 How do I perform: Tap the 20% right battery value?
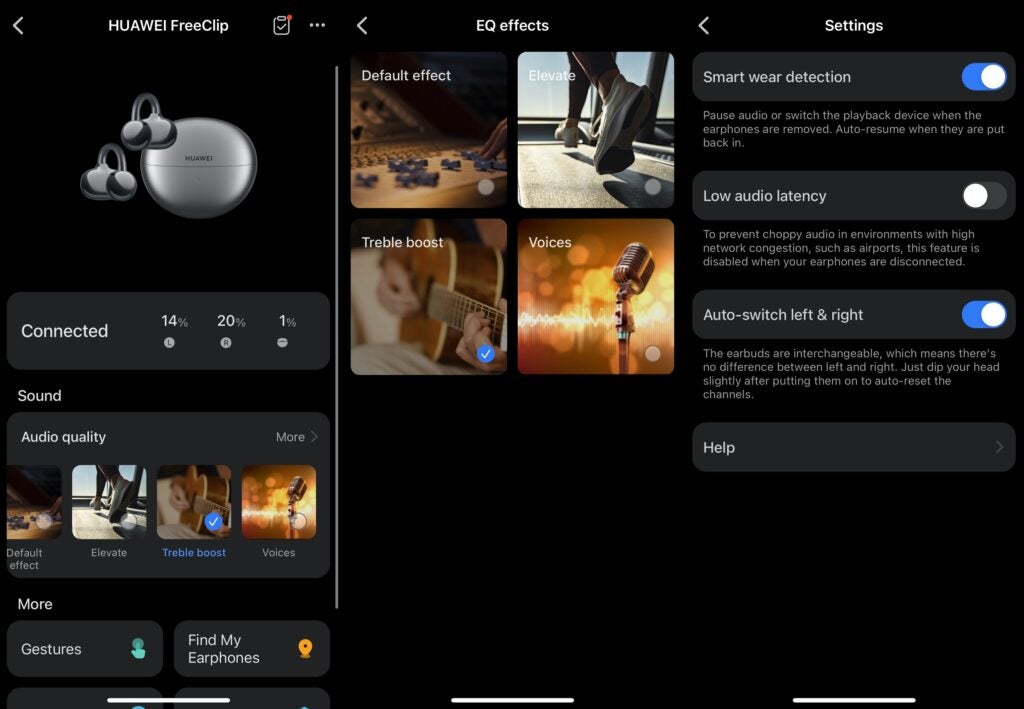click(x=231, y=321)
